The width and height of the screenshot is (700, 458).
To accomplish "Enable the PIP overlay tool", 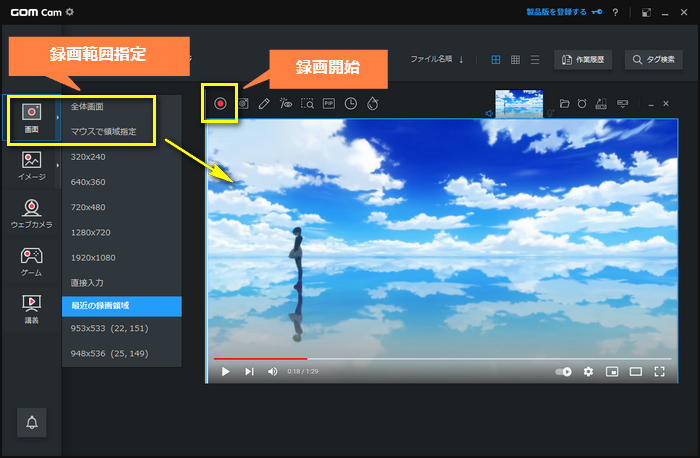I will 329,104.
